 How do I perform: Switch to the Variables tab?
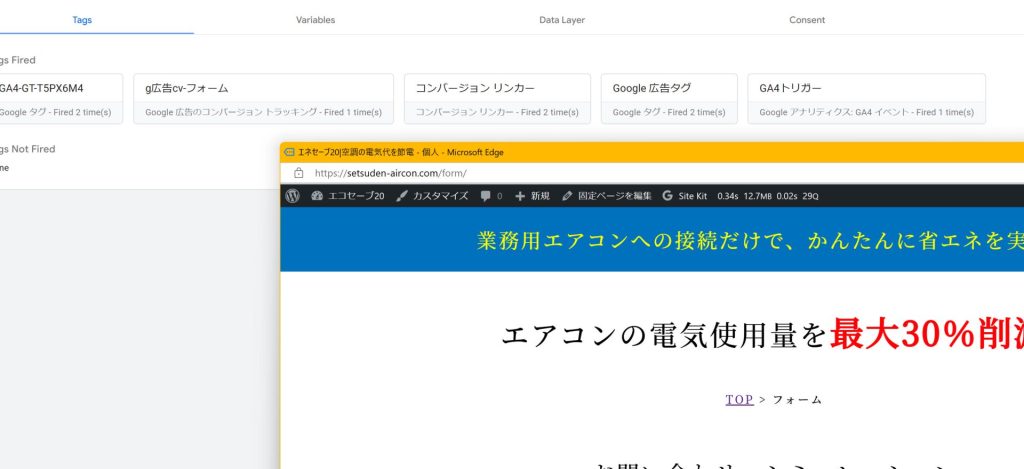click(x=315, y=20)
